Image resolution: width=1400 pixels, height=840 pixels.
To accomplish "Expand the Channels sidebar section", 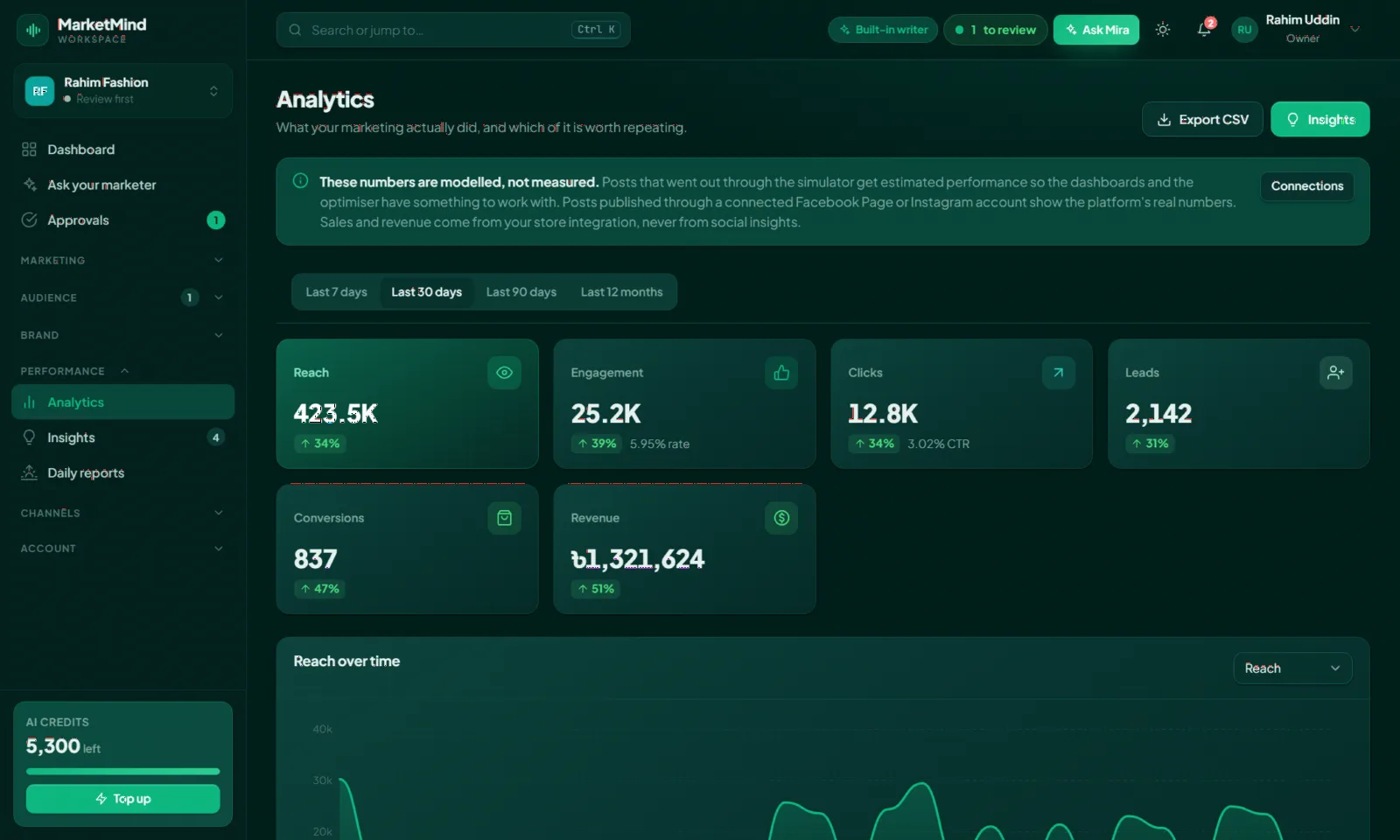I will pyautogui.click(x=123, y=513).
